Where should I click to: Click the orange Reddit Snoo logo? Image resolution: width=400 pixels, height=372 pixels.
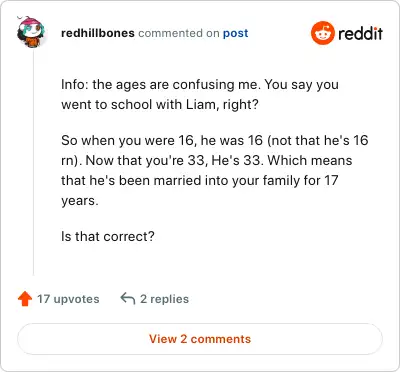[323, 33]
